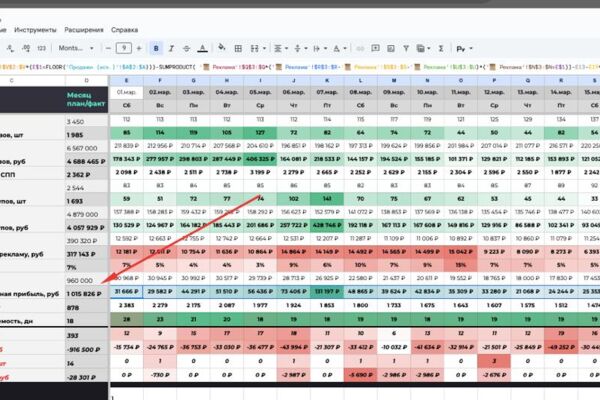Click the date cell '12.мар.'
The image size is (600, 400).
494,93
